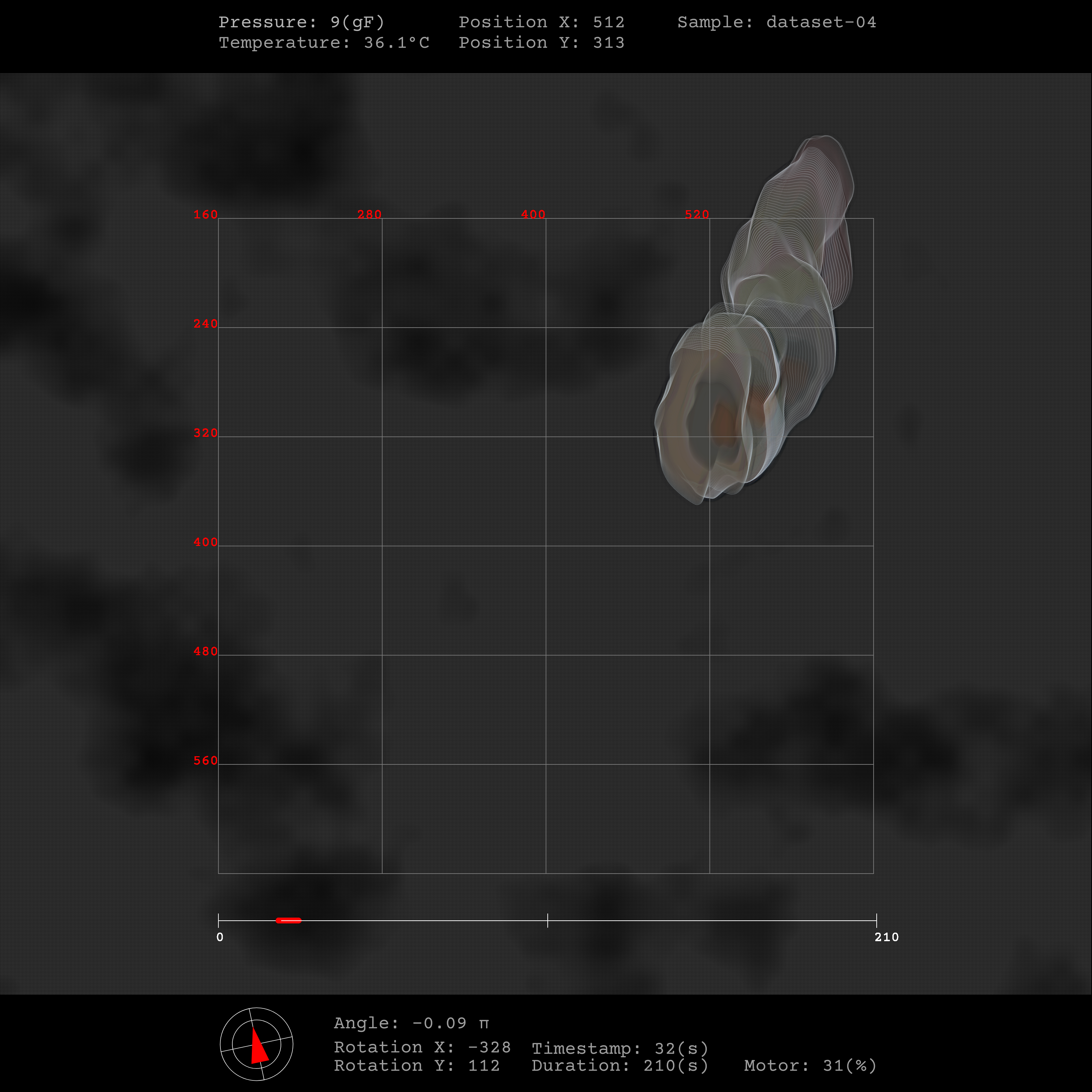Click the red 280 x-axis grid label
The width and height of the screenshot is (1092, 1092).
369,214
